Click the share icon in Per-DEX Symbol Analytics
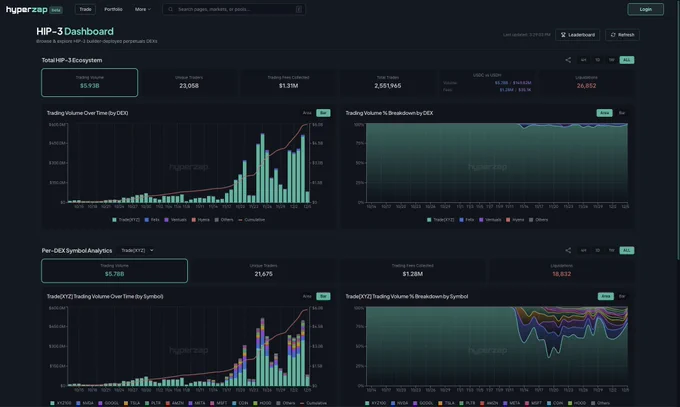 (568, 250)
